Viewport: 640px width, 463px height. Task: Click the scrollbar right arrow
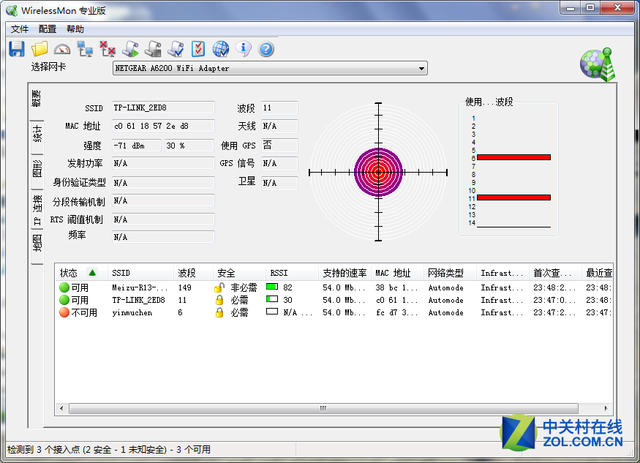(606, 408)
